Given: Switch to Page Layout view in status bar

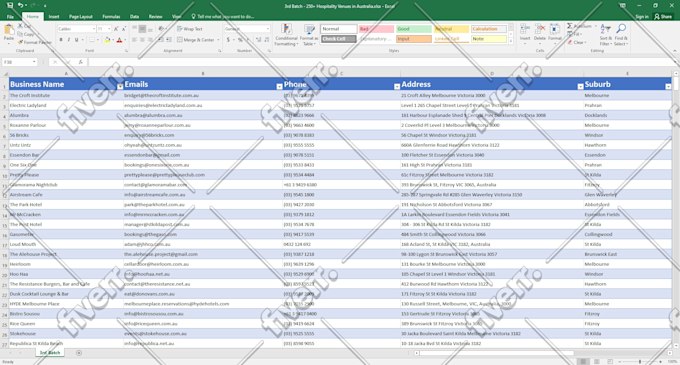Looking at the screenshot, I should pyautogui.click(x=597, y=362).
